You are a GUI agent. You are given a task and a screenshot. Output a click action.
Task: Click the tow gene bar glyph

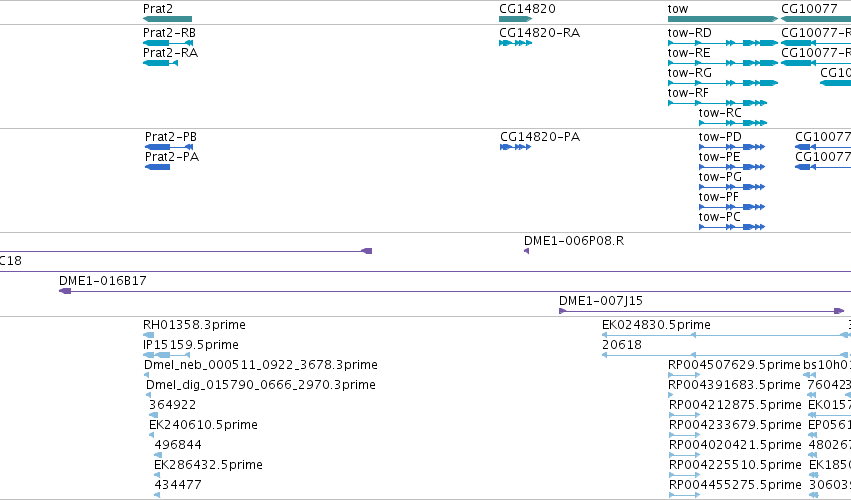pyautogui.click(x=723, y=19)
